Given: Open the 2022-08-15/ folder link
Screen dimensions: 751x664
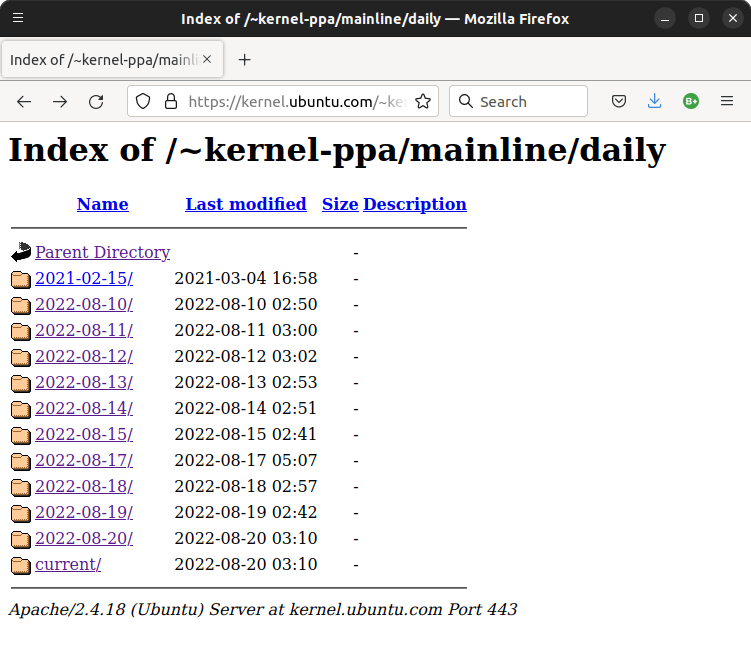Looking at the screenshot, I should pos(84,434).
